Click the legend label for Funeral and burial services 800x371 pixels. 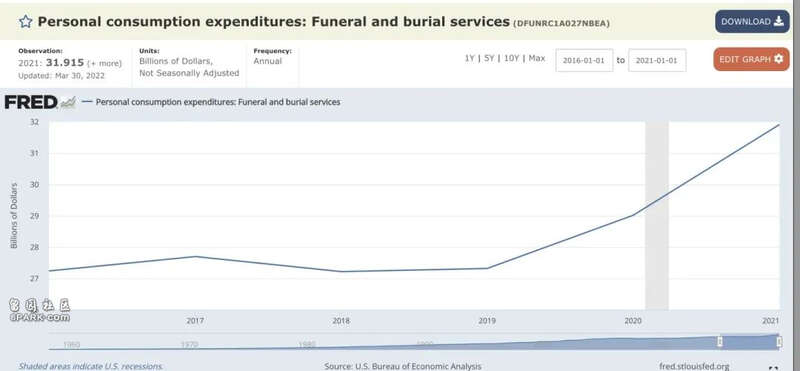(218, 102)
